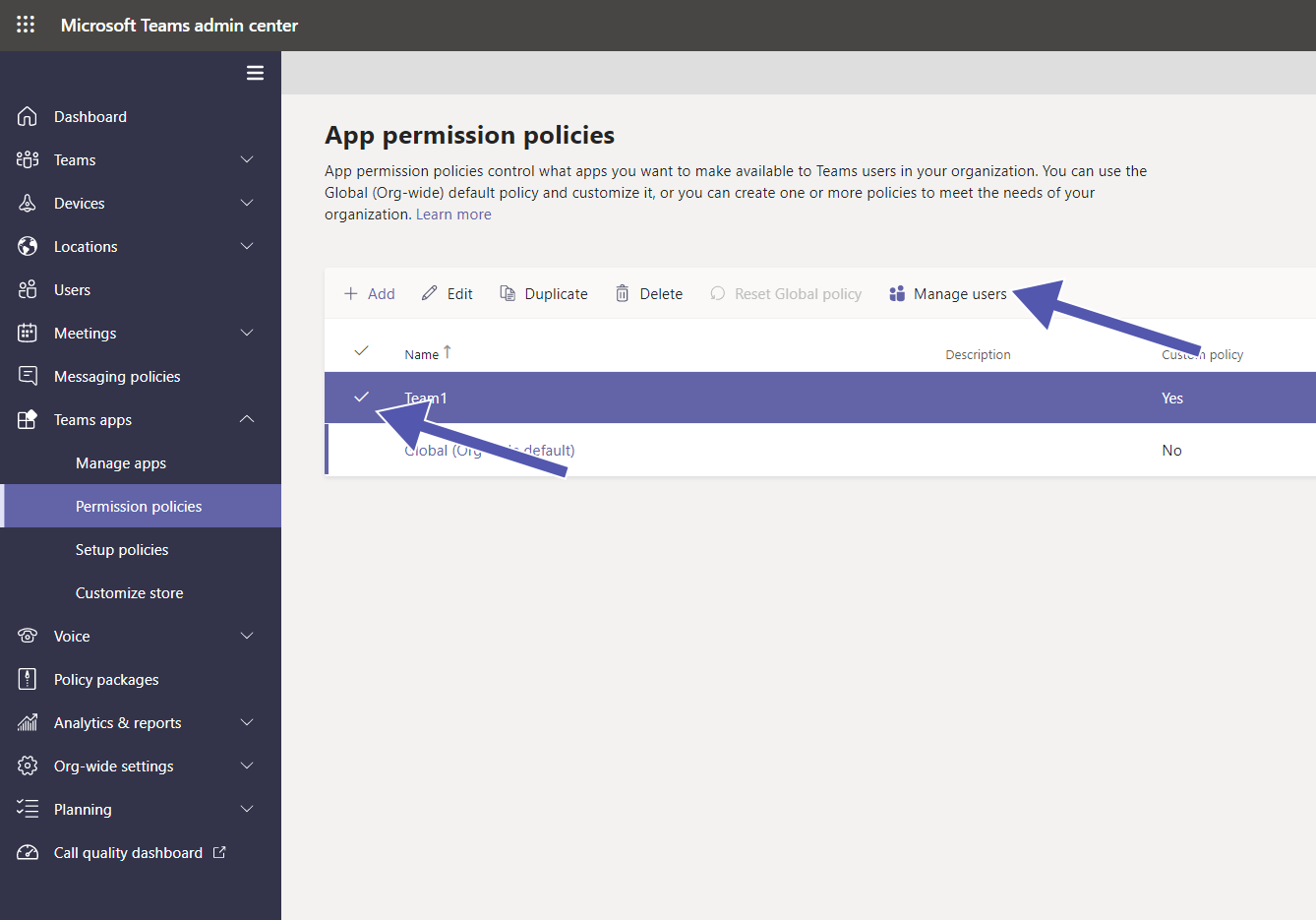
Task: Open the Team1 policy link
Action: (426, 398)
